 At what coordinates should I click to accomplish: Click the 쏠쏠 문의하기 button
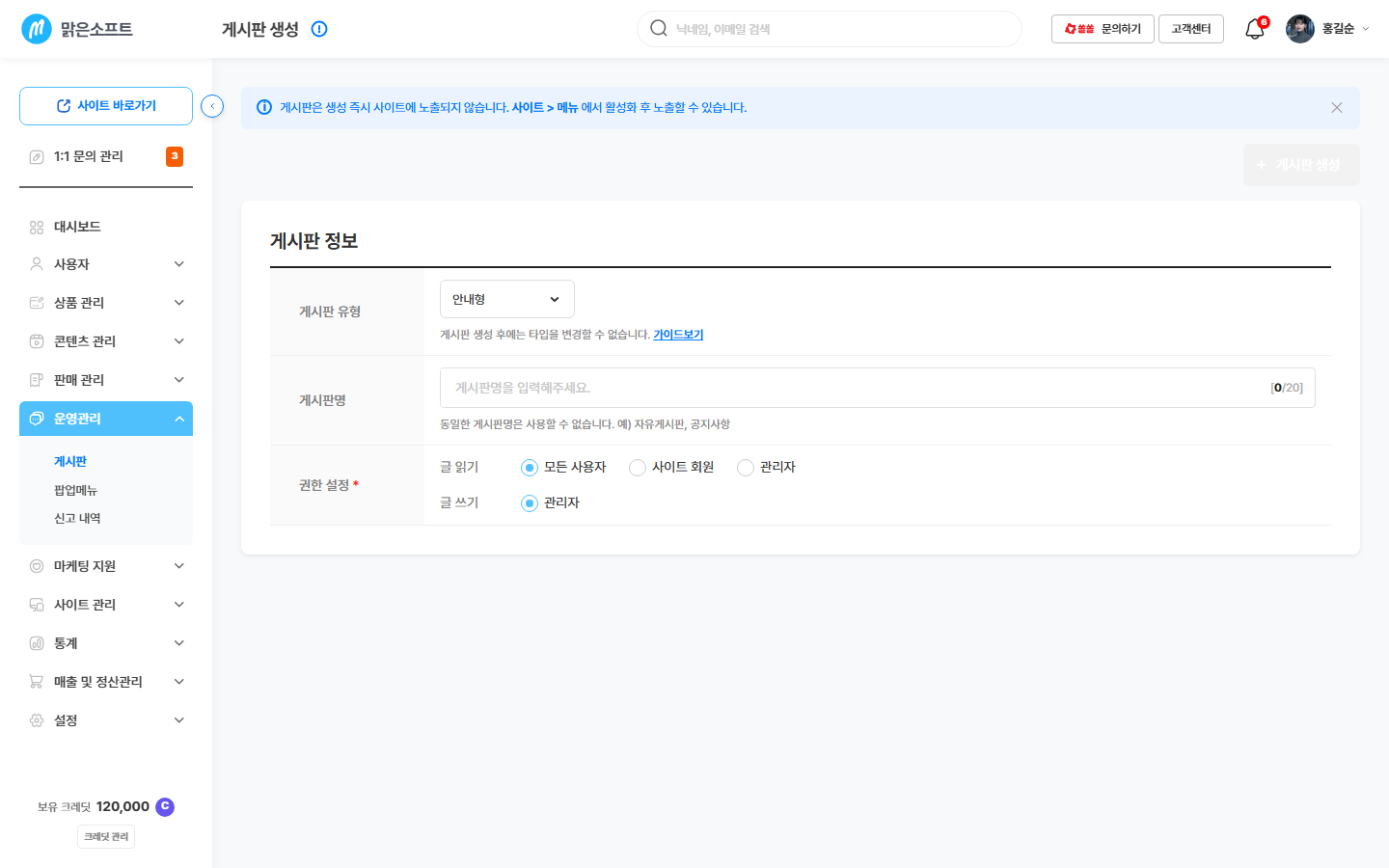point(1103,29)
